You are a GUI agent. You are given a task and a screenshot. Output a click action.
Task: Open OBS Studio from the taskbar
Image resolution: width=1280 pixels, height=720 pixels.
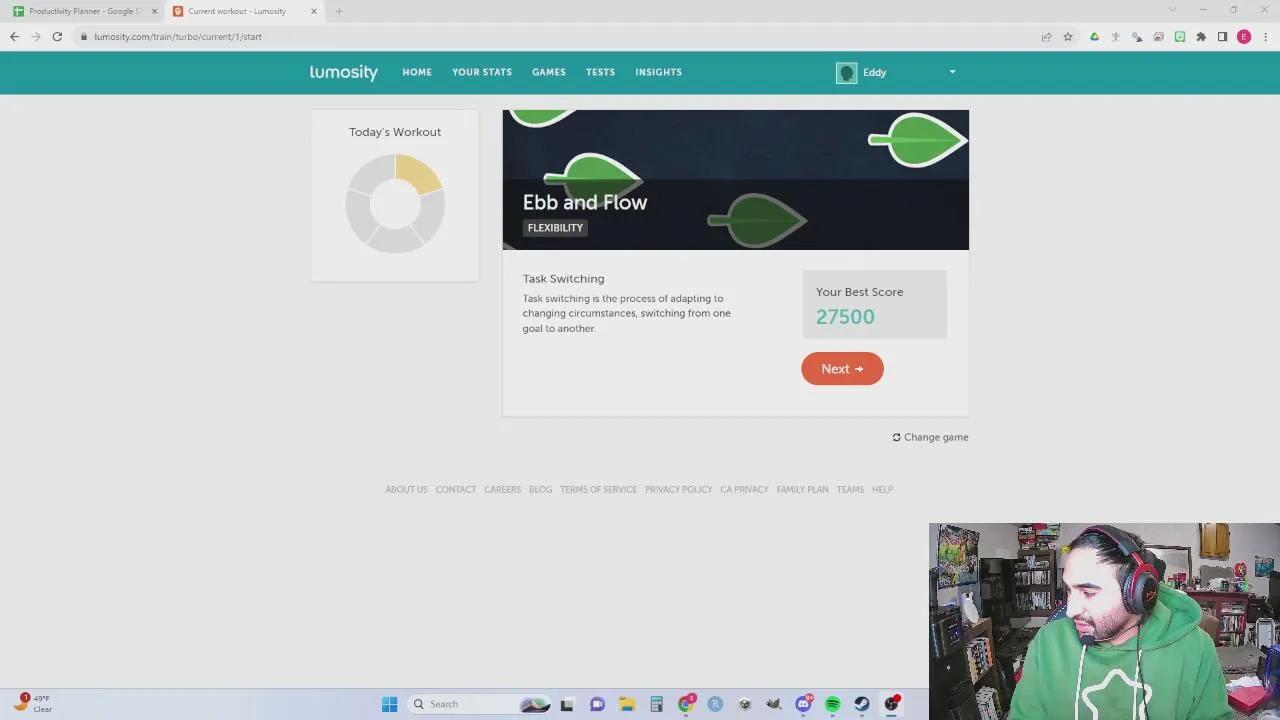coord(891,704)
